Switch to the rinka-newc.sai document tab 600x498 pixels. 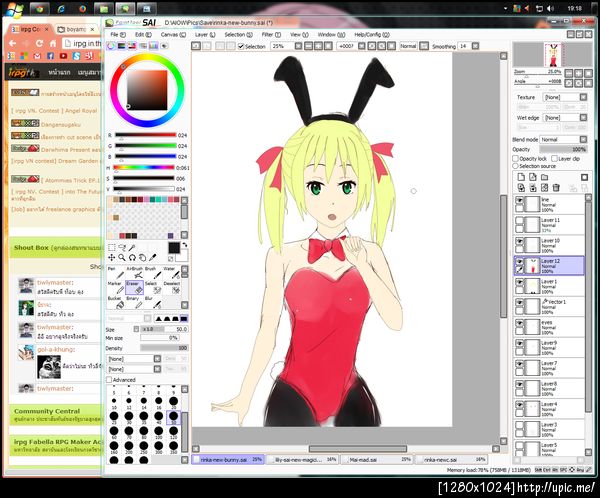[x=452, y=459]
